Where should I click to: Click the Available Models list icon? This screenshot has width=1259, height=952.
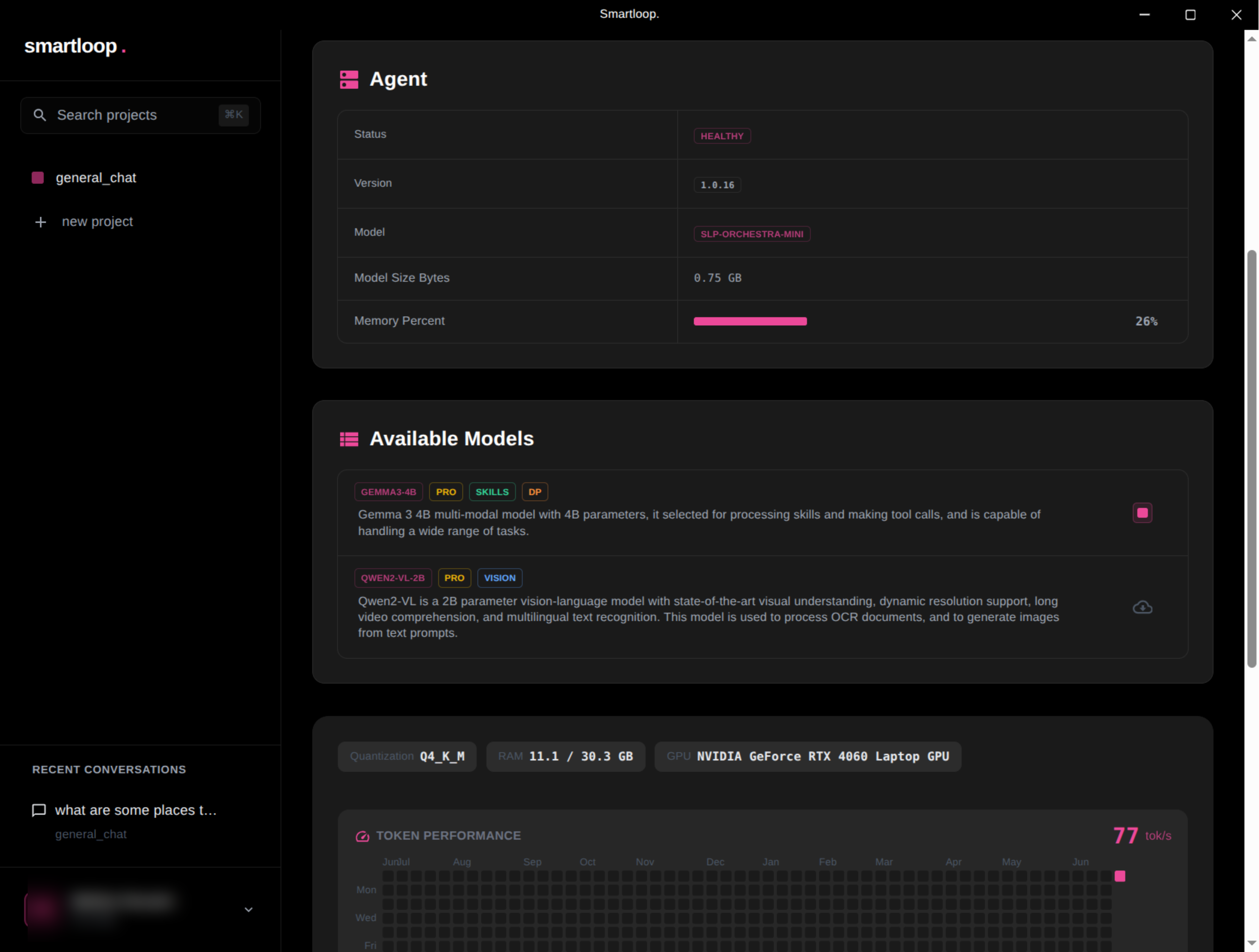tap(349, 439)
